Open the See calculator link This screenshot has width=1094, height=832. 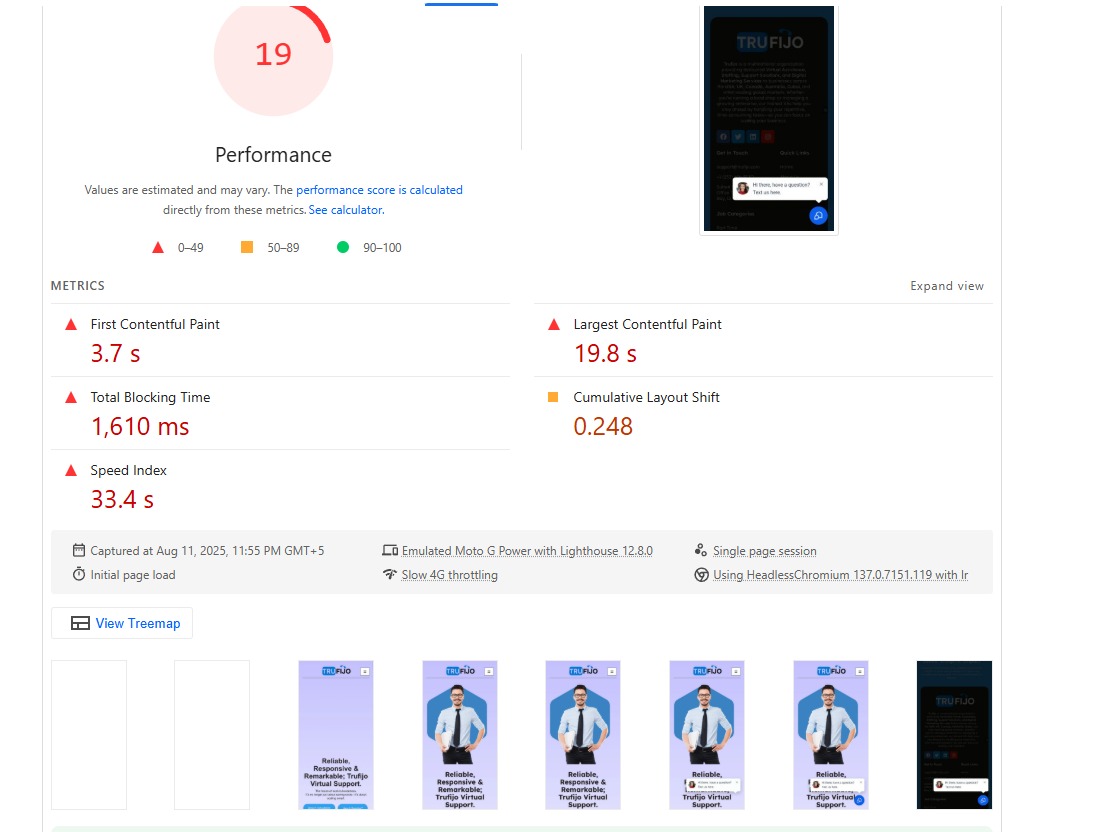[x=346, y=210]
